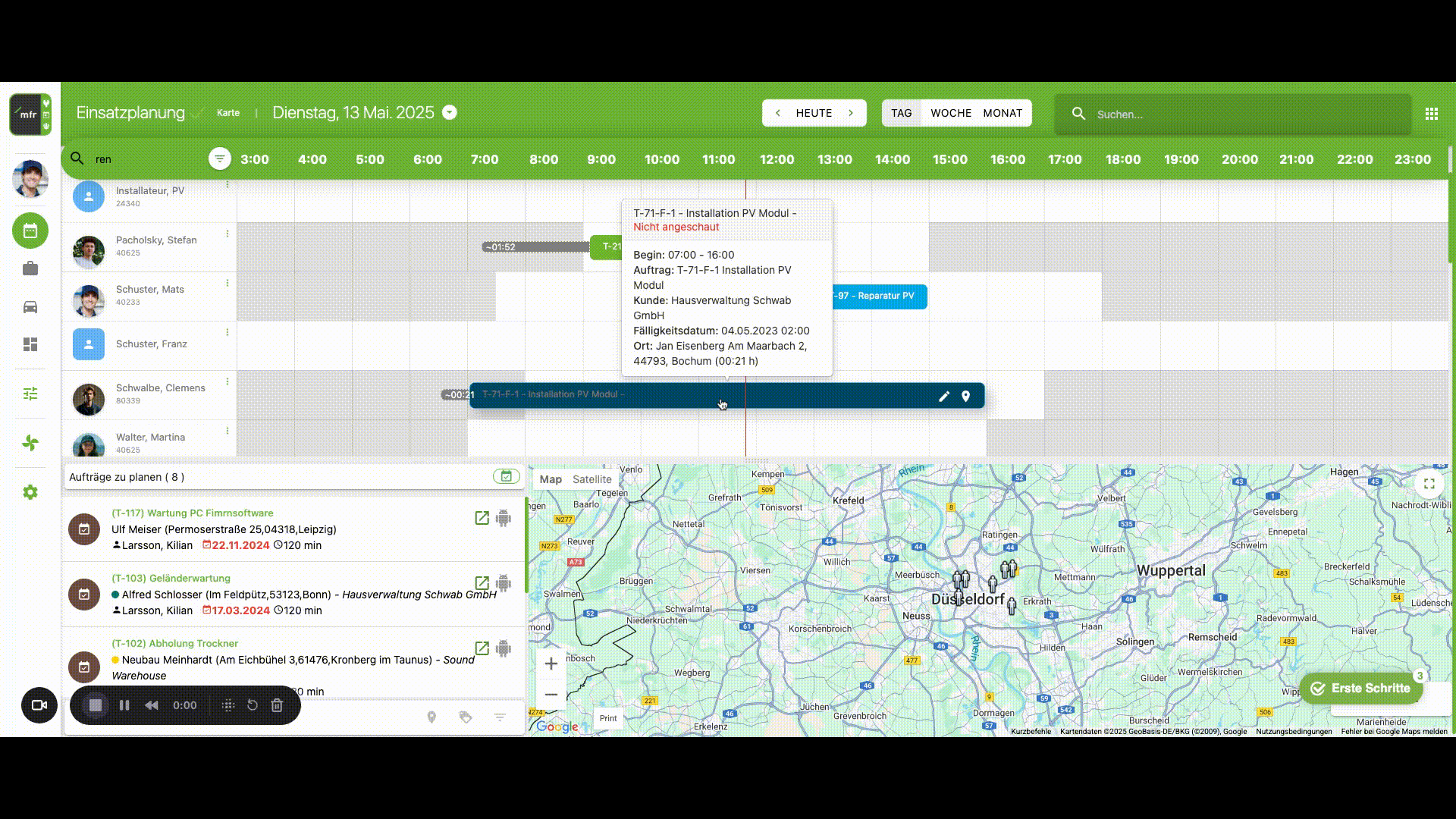This screenshot has height=819, width=1456.
Task: Open the Karte link in header
Action: (x=228, y=113)
